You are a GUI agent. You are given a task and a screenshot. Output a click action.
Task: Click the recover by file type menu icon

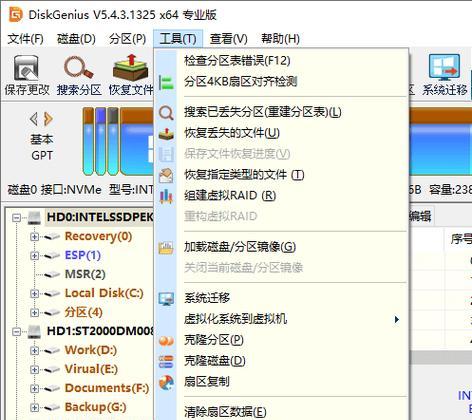point(166,175)
